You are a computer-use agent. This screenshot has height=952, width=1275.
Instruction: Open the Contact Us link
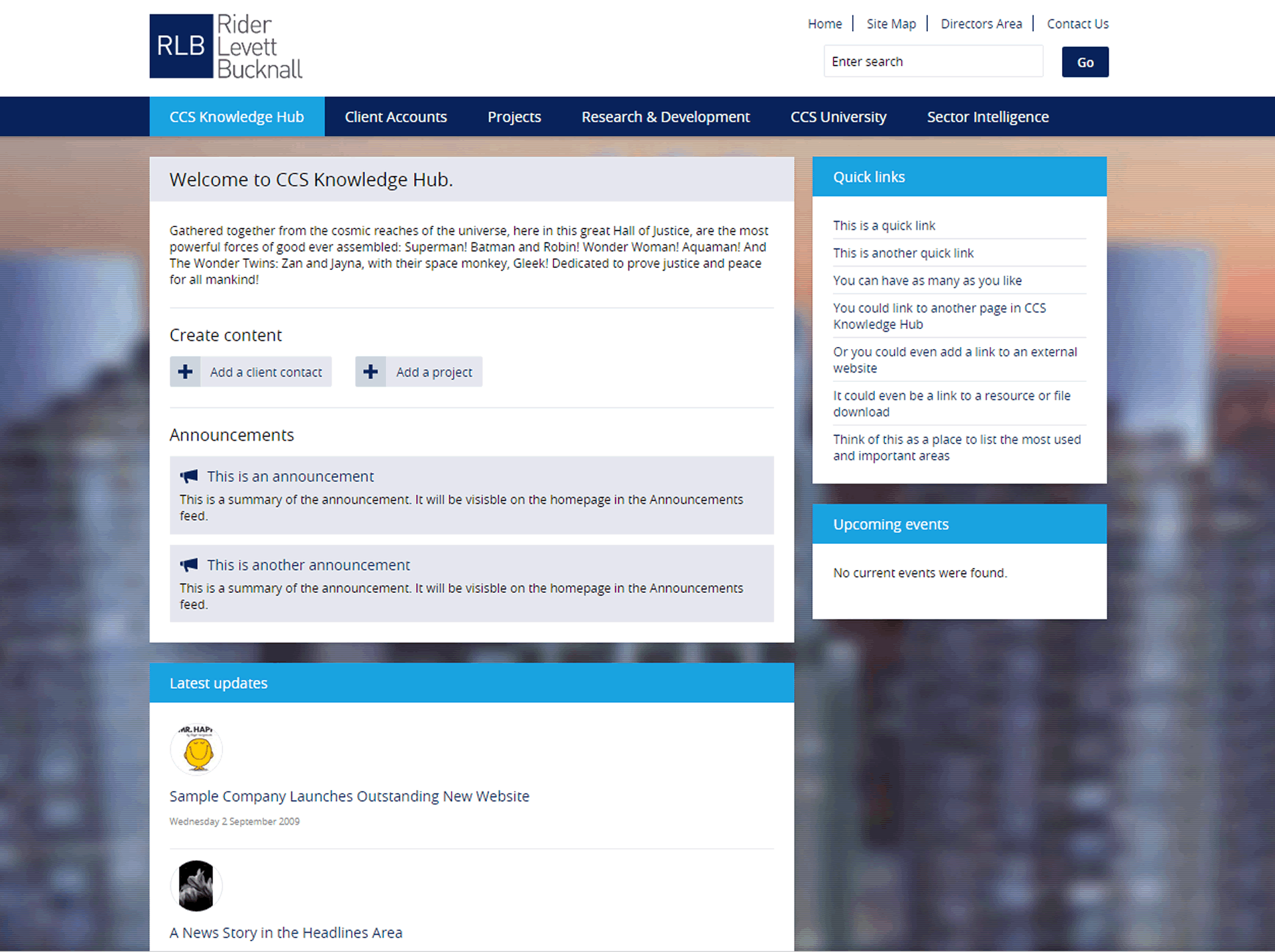tap(1077, 24)
